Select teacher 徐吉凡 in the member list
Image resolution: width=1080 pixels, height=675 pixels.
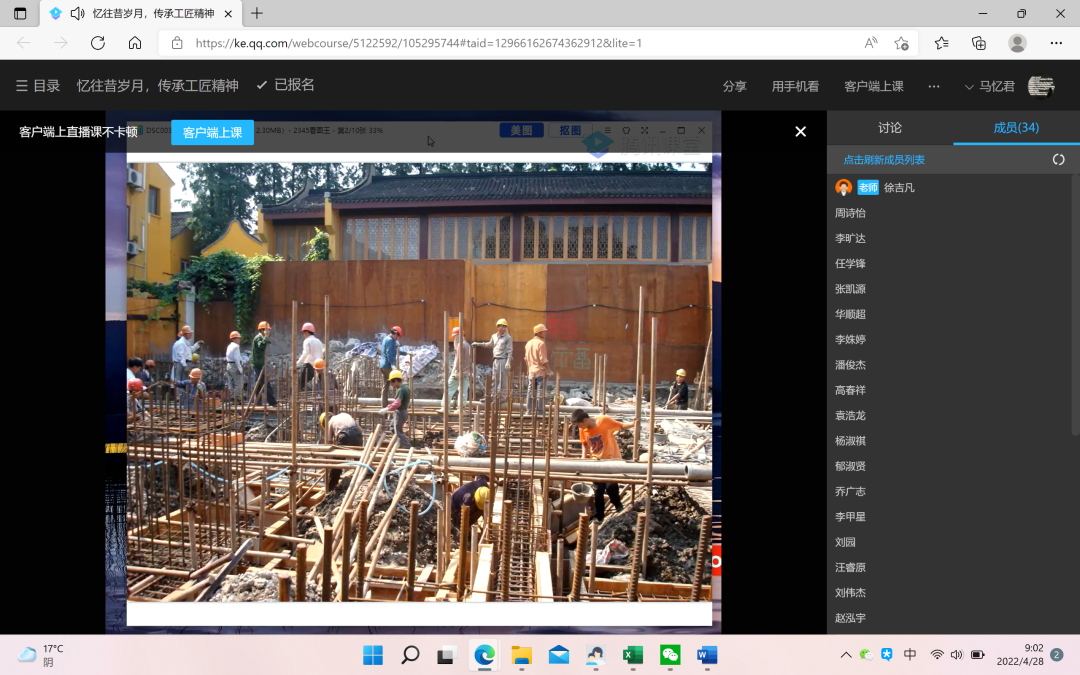coord(898,188)
